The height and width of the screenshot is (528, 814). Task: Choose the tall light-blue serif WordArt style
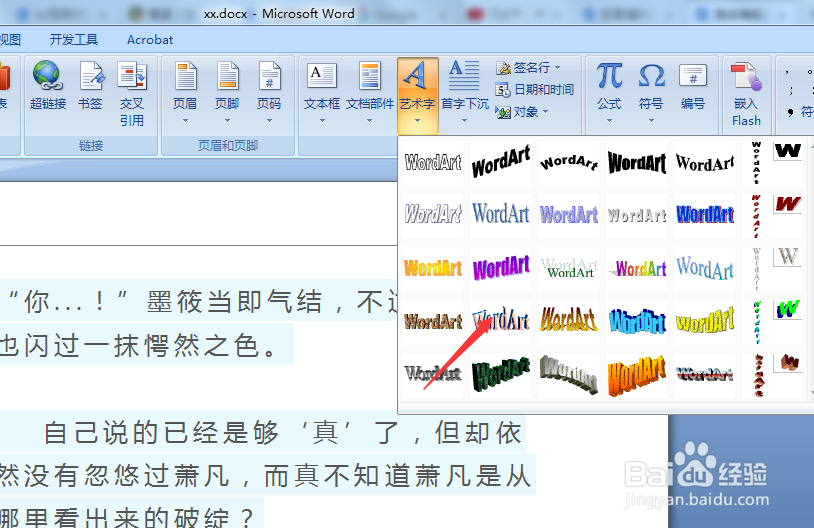click(x=501, y=214)
